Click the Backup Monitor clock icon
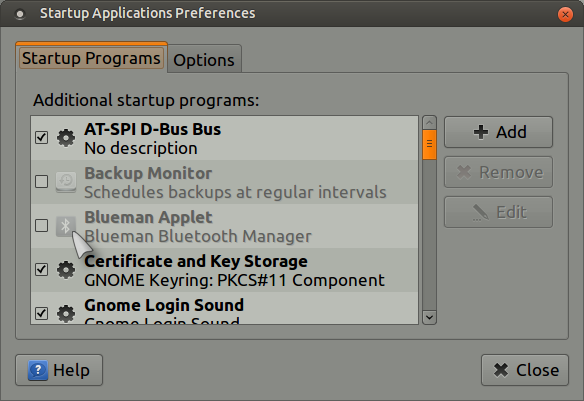Image resolution: width=584 pixels, height=401 pixels. tap(66, 182)
